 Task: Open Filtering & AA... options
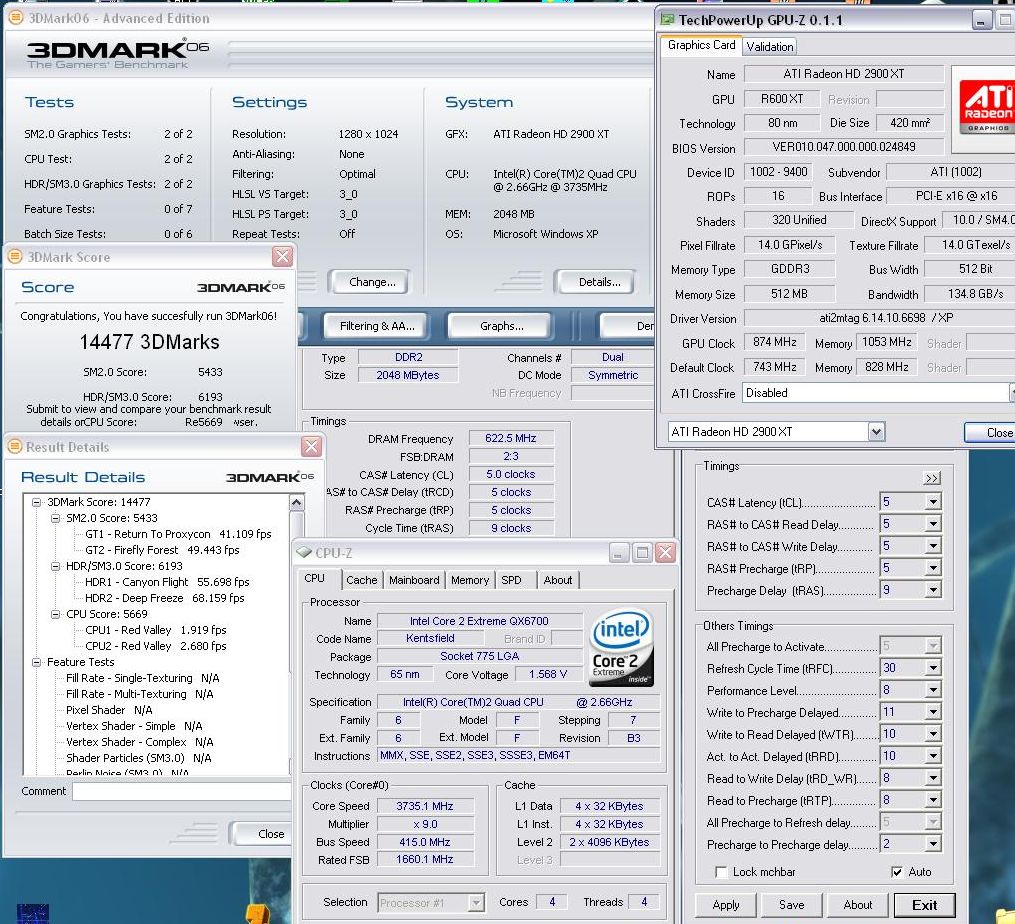(x=377, y=326)
